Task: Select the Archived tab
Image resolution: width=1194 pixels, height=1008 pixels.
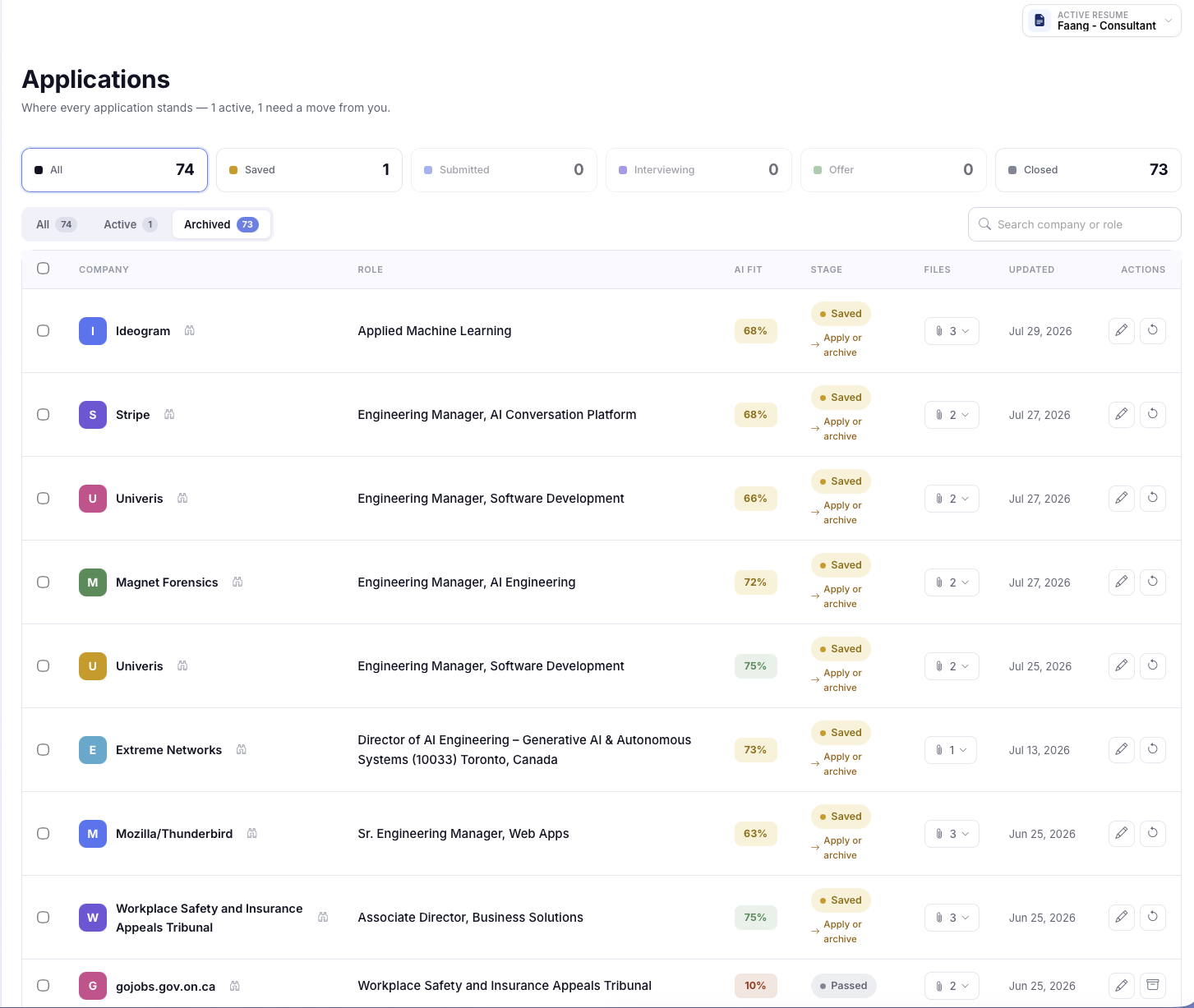Action: [x=221, y=224]
